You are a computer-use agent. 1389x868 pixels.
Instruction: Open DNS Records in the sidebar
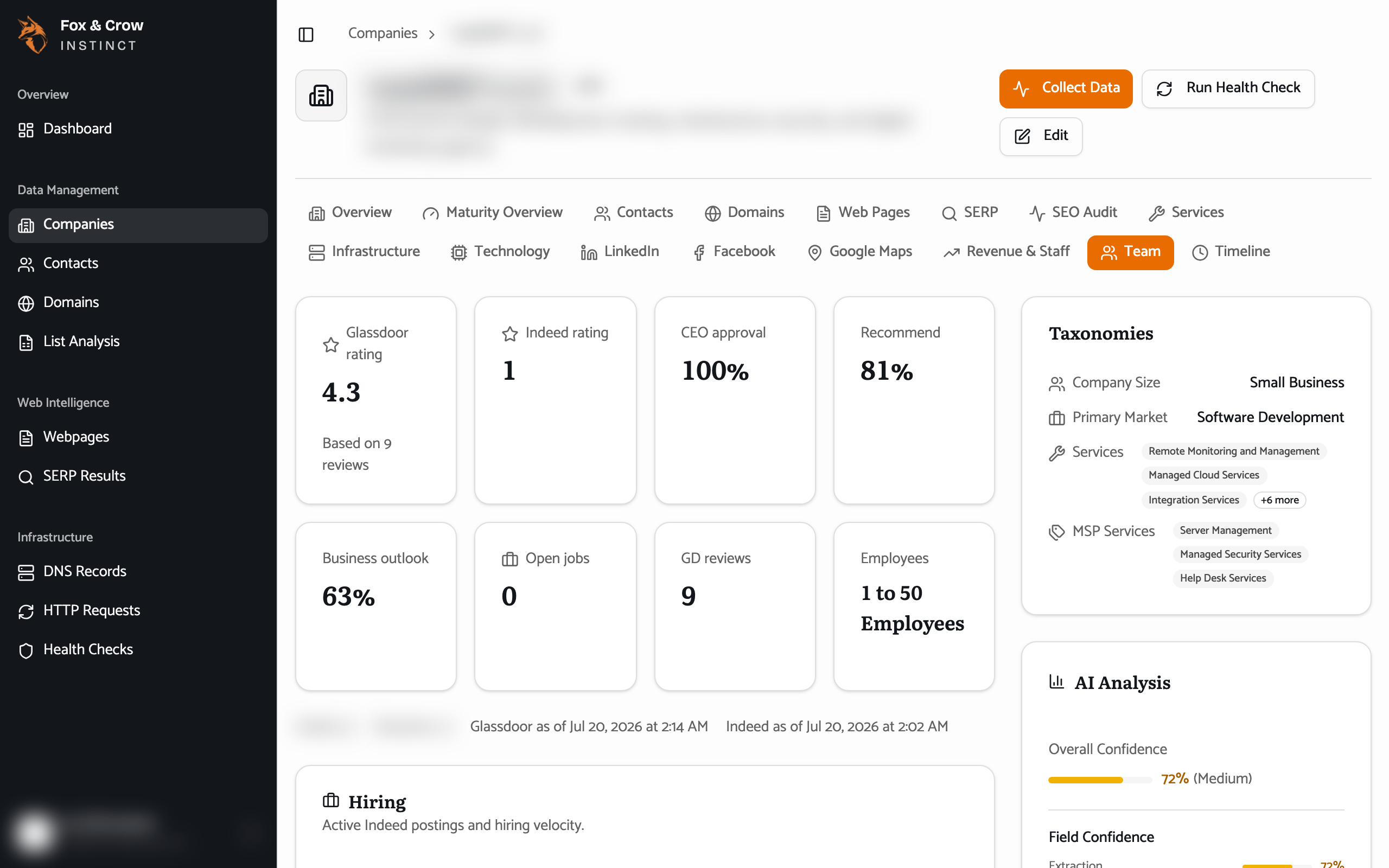[138, 571]
